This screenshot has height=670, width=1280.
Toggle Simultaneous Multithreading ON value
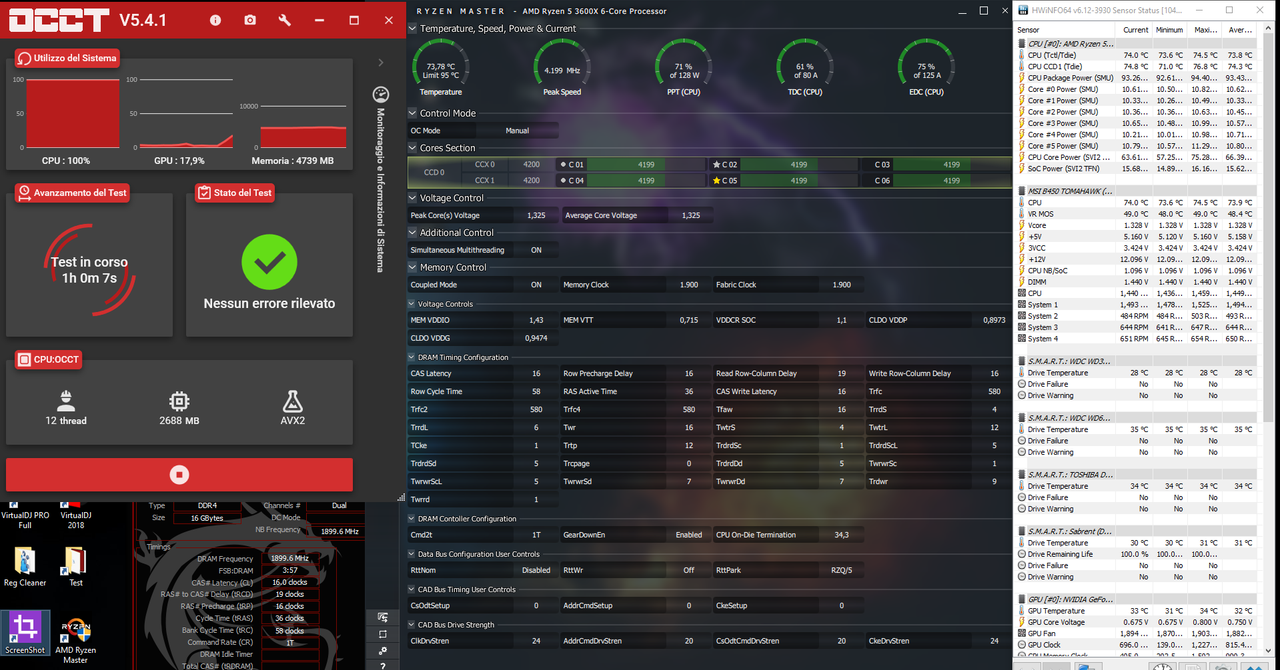click(536, 250)
